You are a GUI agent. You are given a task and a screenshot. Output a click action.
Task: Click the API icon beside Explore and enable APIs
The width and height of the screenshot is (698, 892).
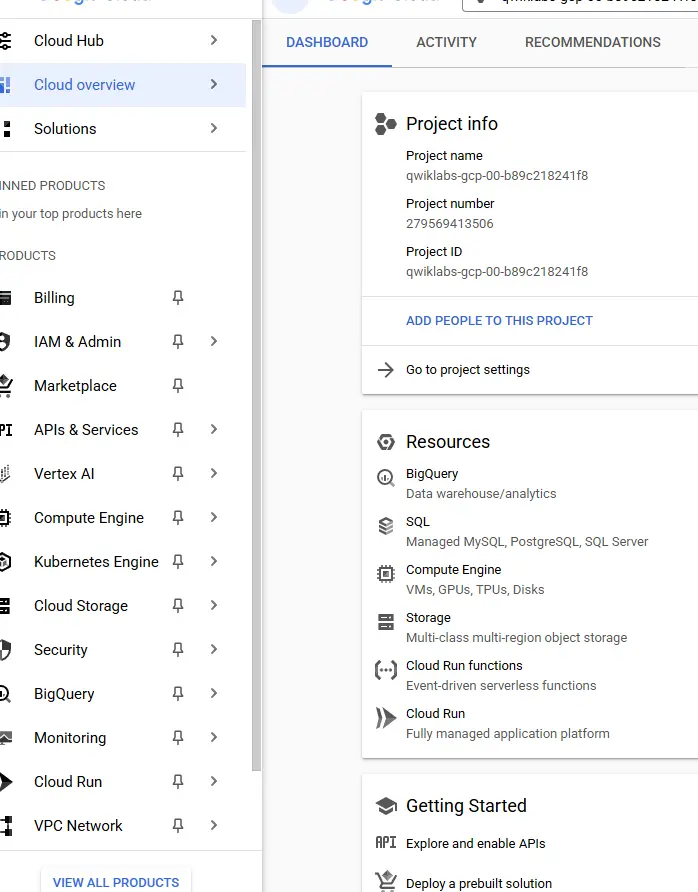pos(386,843)
